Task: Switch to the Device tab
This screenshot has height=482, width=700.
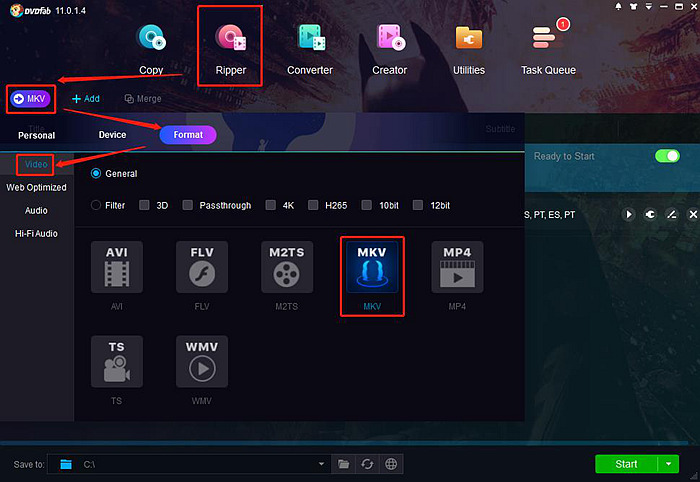Action: click(x=112, y=135)
